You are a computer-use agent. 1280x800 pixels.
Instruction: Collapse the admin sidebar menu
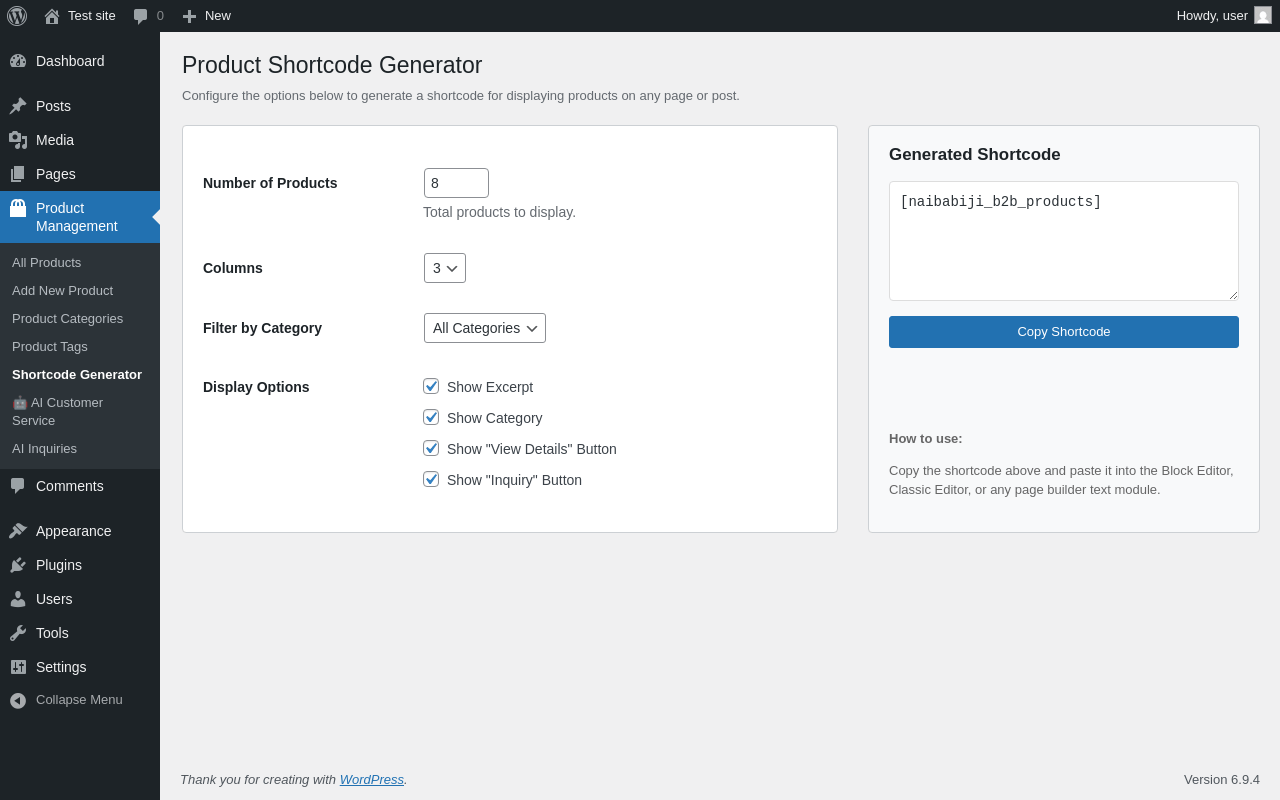[80, 700]
